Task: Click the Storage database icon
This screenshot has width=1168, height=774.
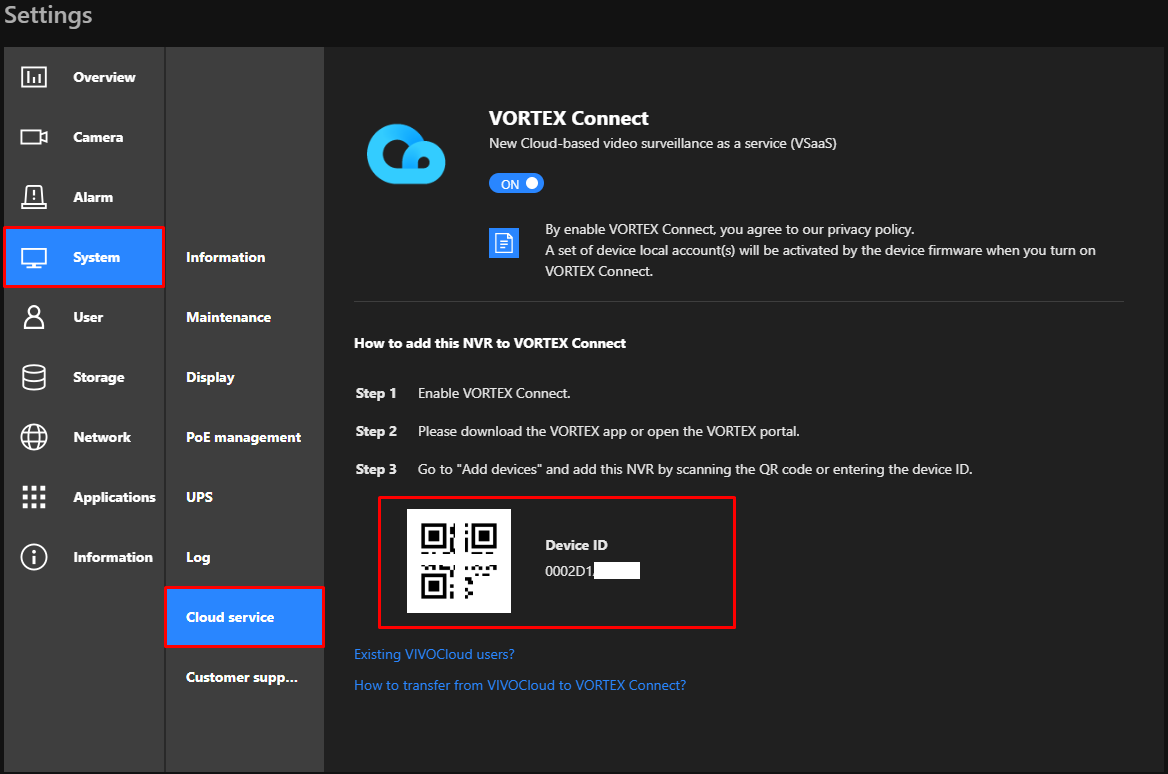Action: [33, 377]
